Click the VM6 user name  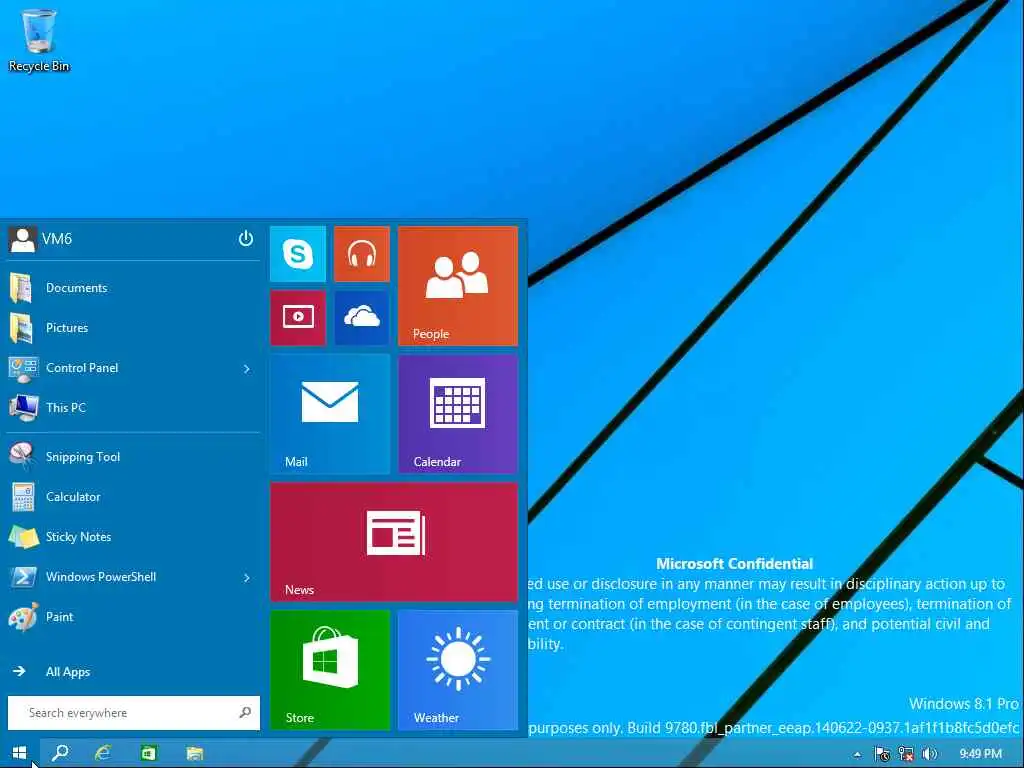tap(57, 239)
